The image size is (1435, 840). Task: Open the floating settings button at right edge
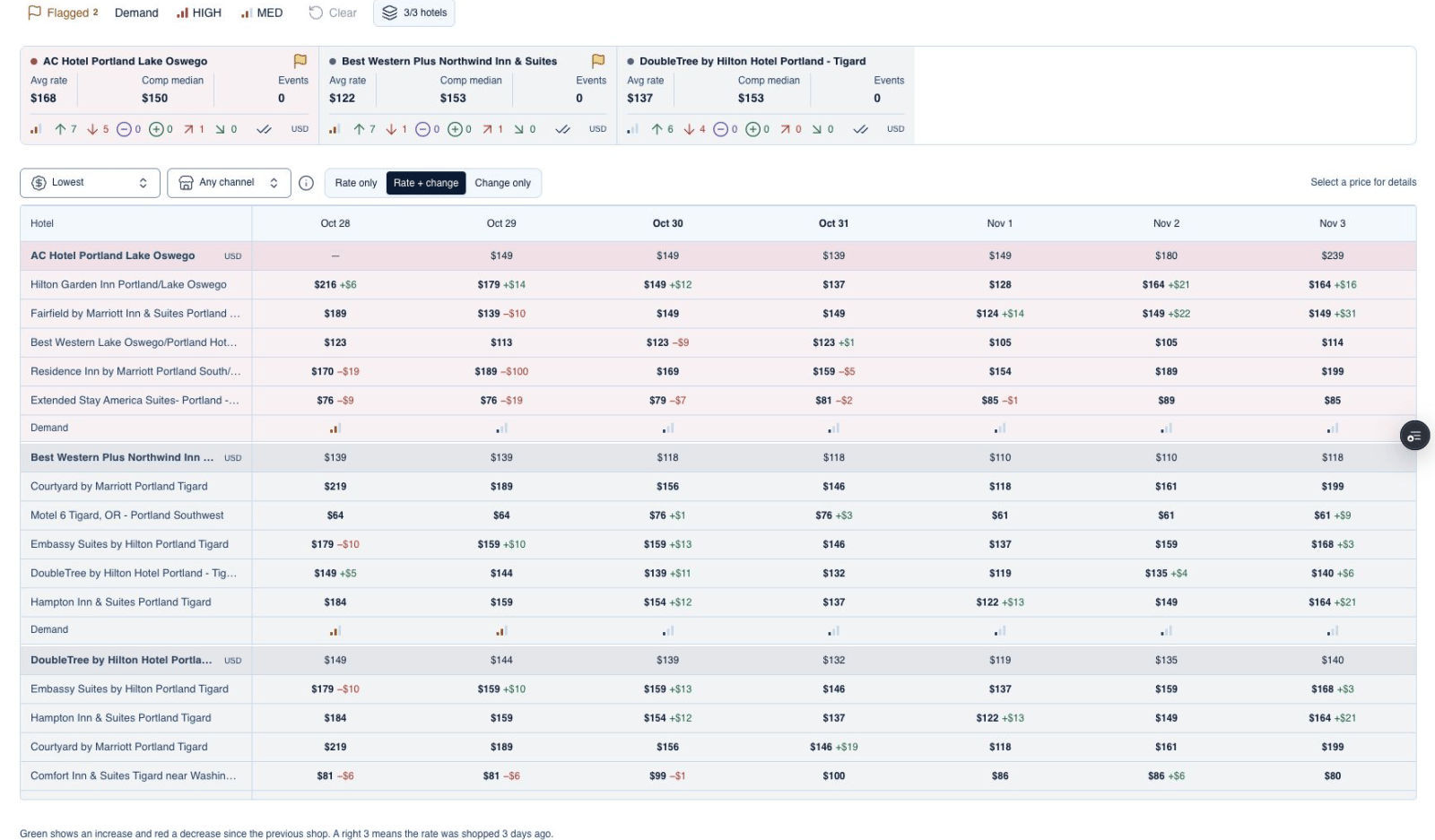[1414, 436]
